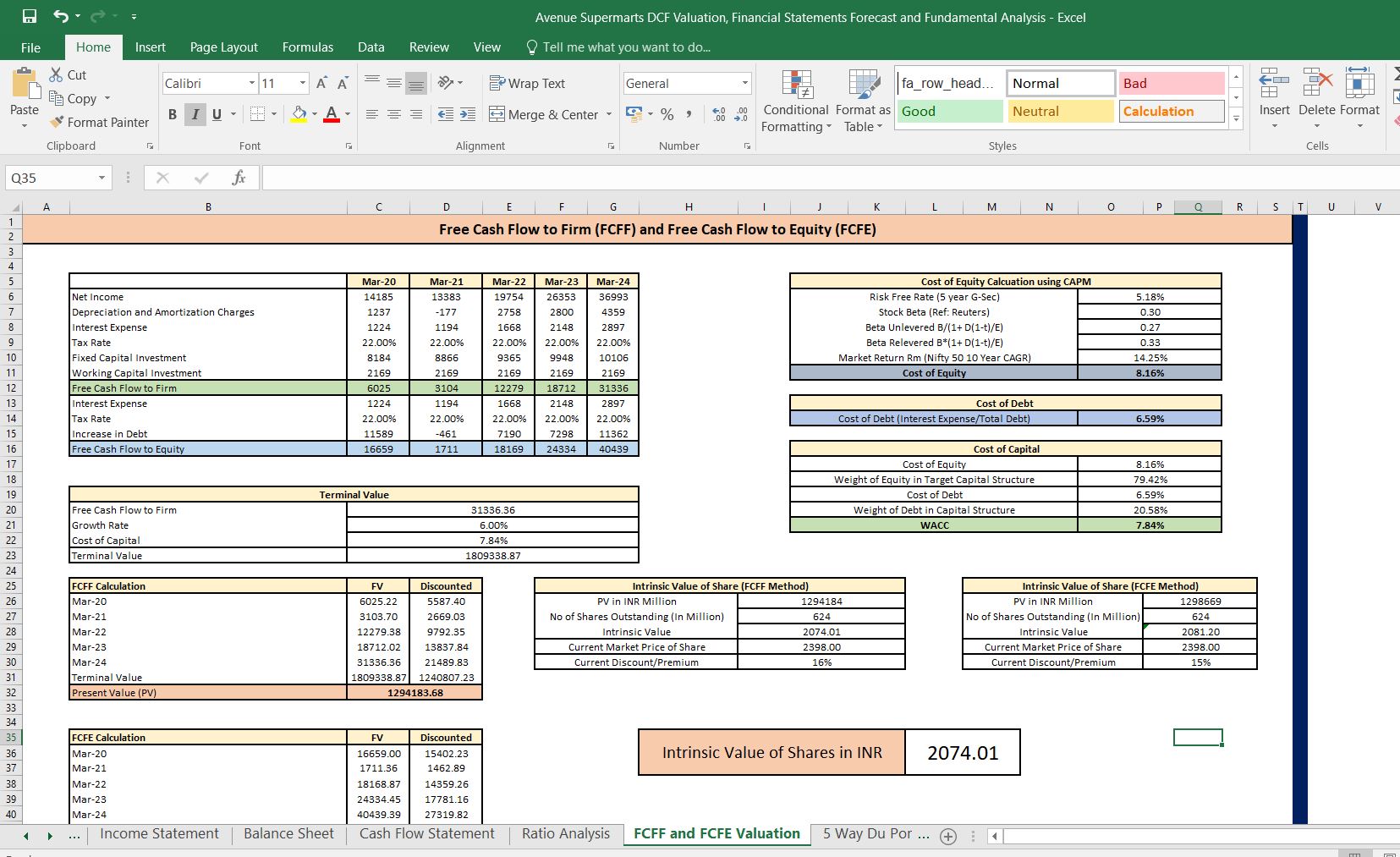
Task: Click the Merge & Center button
Action: pos(543,114)
